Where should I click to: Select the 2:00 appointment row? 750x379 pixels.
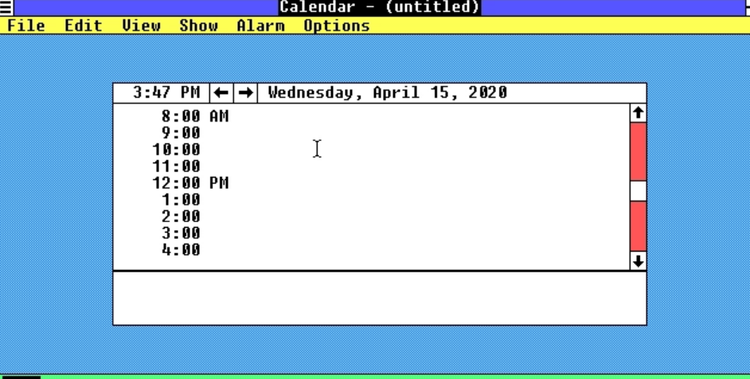tap(372, 217)
